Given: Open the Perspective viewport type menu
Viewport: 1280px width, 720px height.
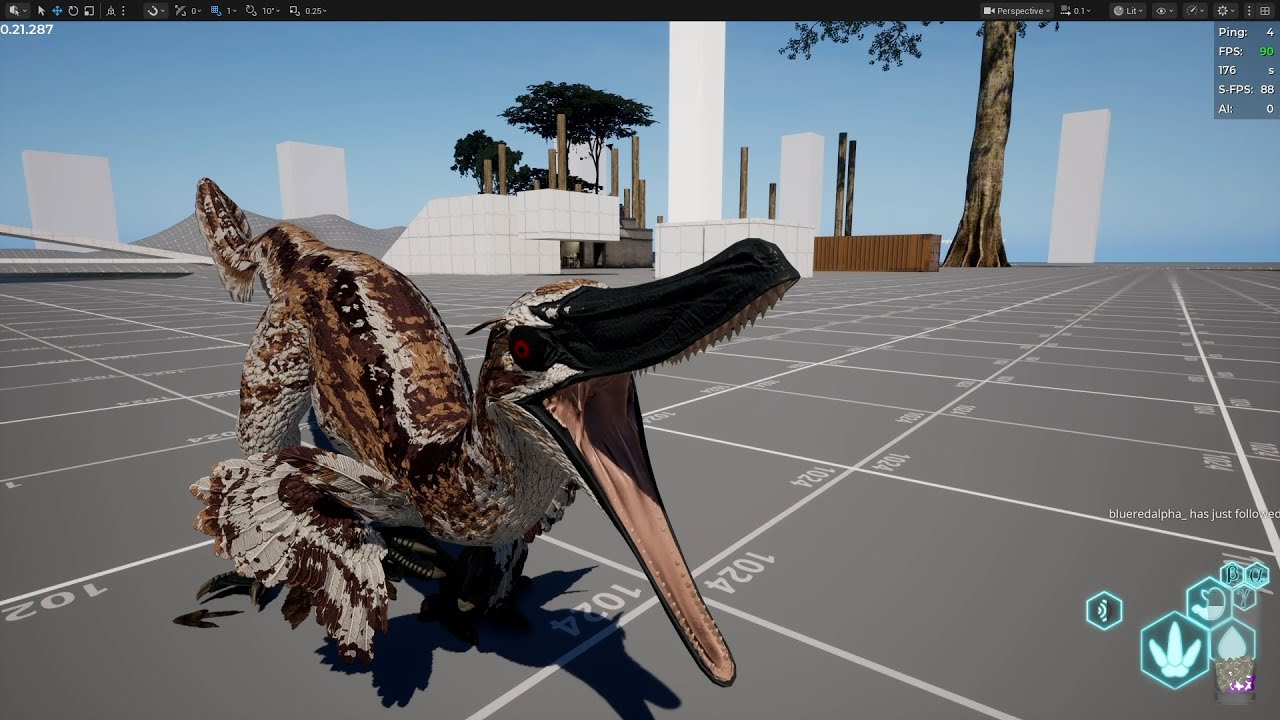Looking at the screenshot, I should pos(1017,10).
